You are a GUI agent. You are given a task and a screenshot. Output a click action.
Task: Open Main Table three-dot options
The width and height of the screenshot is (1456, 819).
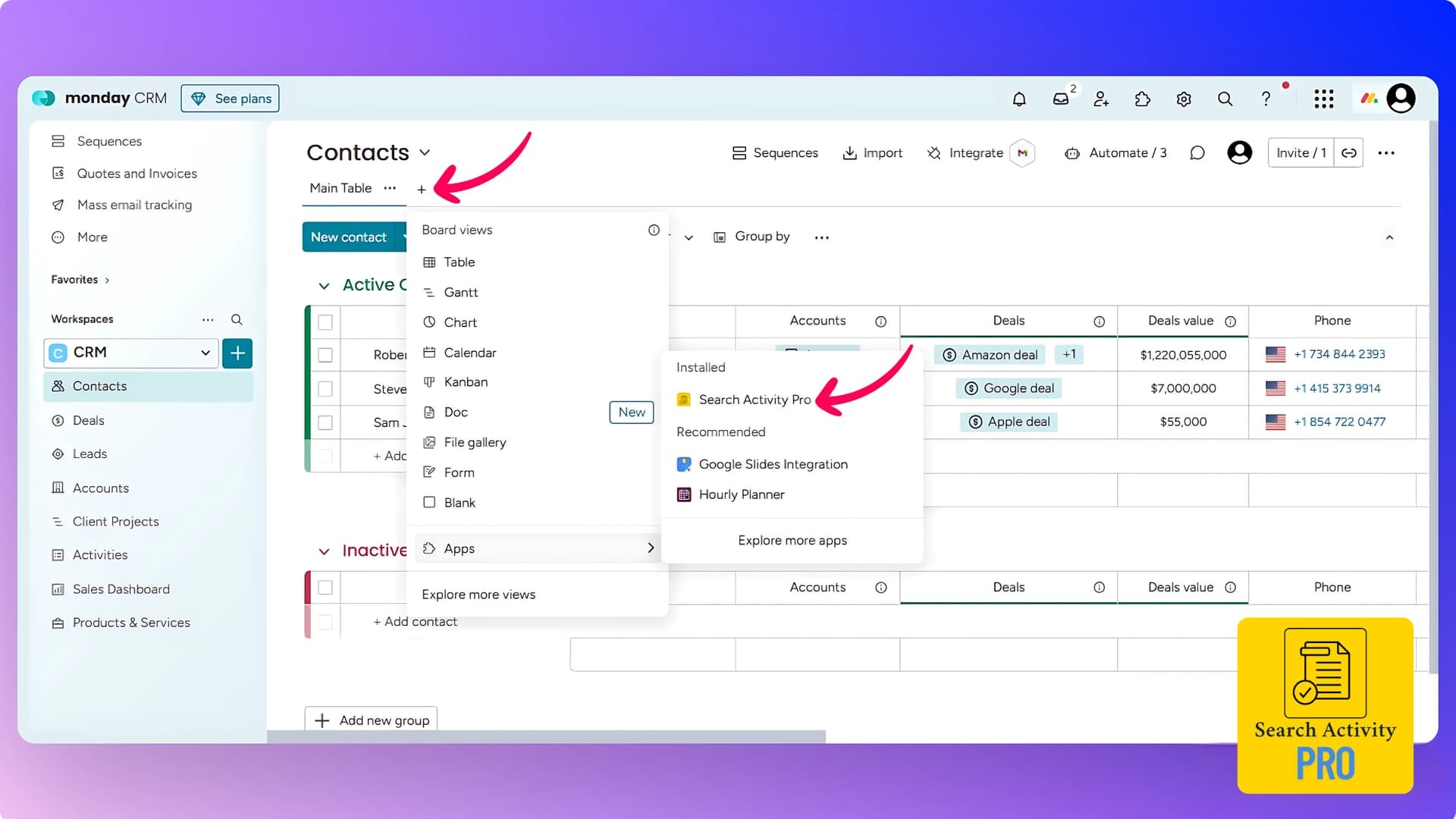(390, 188)
